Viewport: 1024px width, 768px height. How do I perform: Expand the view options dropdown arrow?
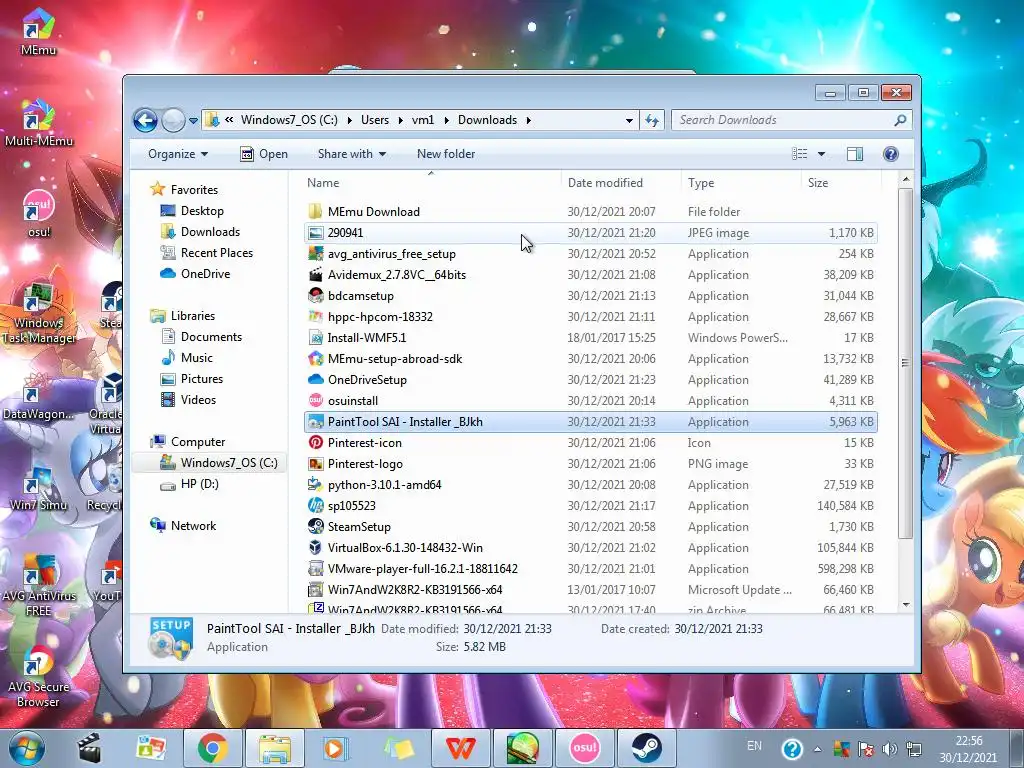(822, 154)
